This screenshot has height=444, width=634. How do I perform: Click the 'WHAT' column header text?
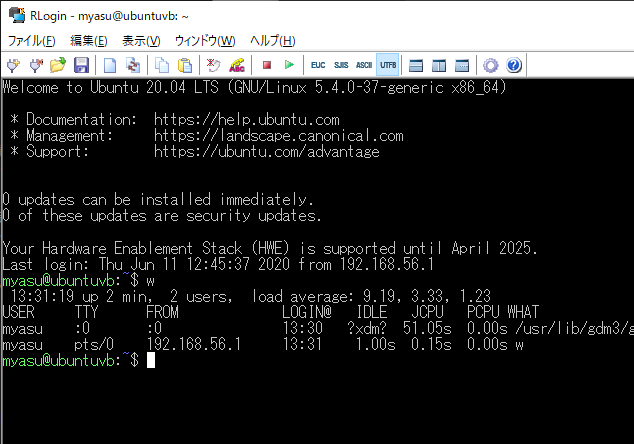(x=523, y=312)
